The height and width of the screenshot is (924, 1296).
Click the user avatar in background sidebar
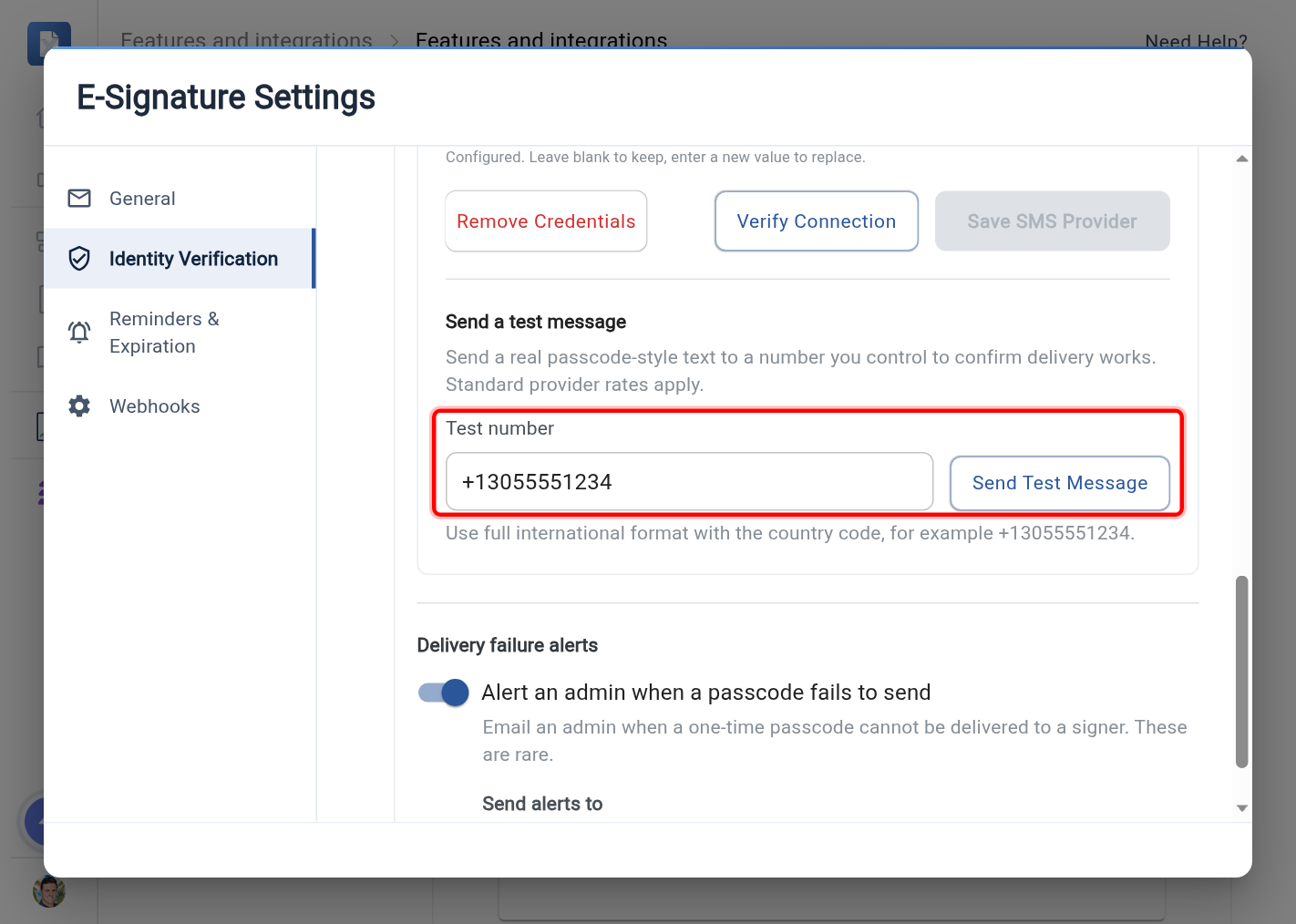49,891
